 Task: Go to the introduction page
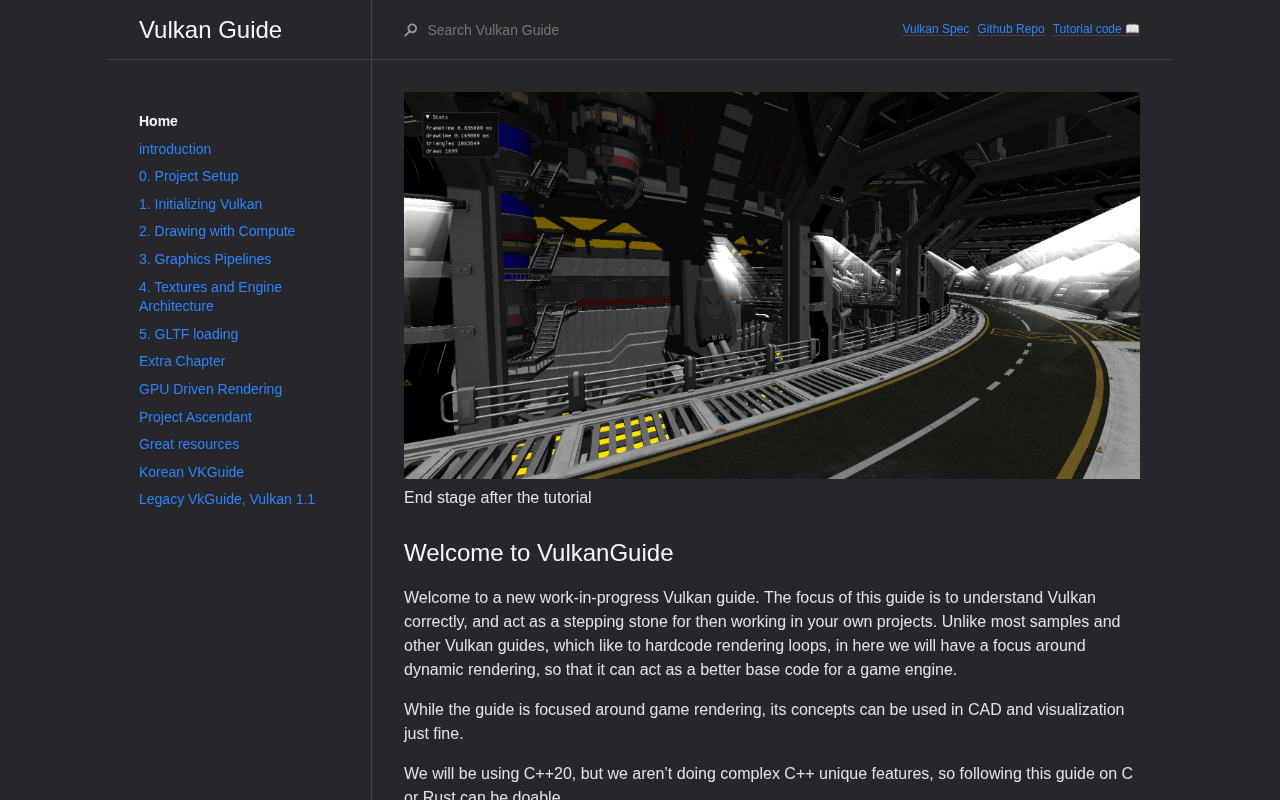coord(175,149)
